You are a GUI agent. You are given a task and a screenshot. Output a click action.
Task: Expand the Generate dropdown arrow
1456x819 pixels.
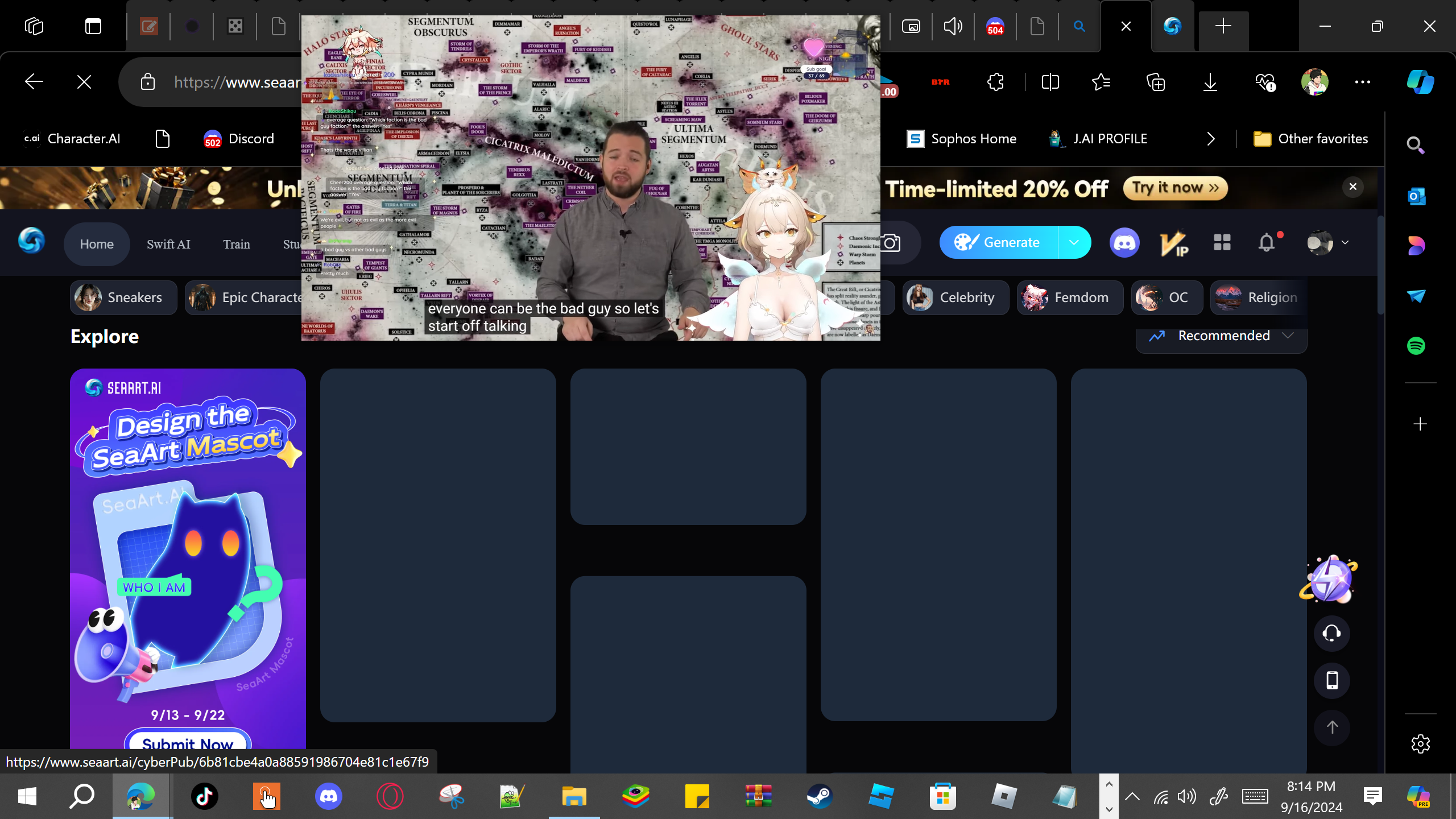pos(1074,242)
